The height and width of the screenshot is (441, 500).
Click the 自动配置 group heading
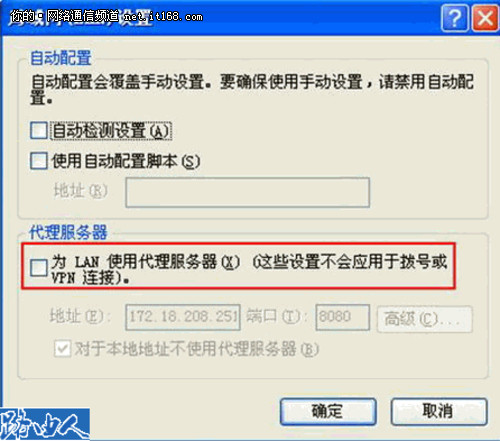pyautogui.click(x=61, y=58)
